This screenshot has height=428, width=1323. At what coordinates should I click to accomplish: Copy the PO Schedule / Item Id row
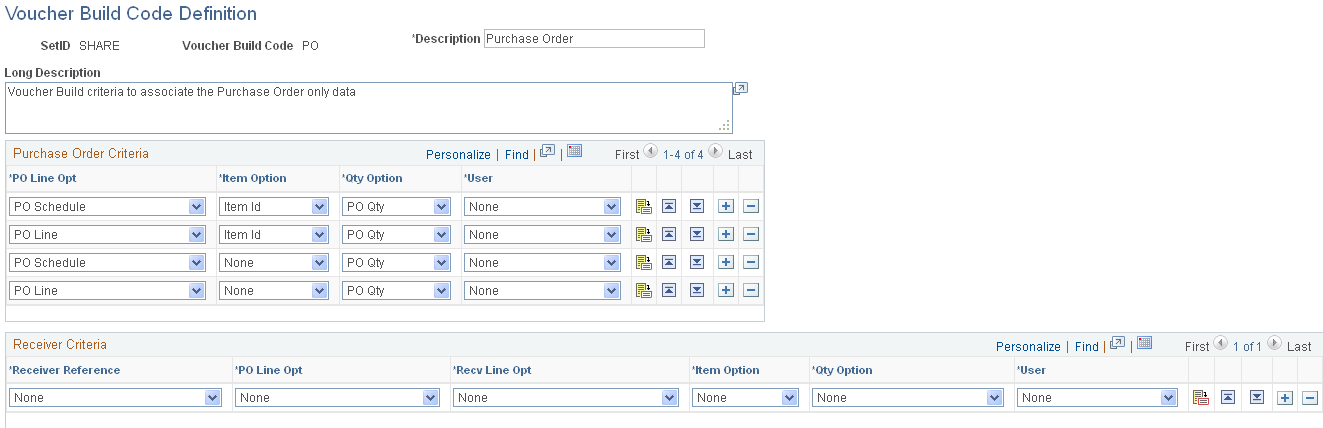tap(644, 207)
